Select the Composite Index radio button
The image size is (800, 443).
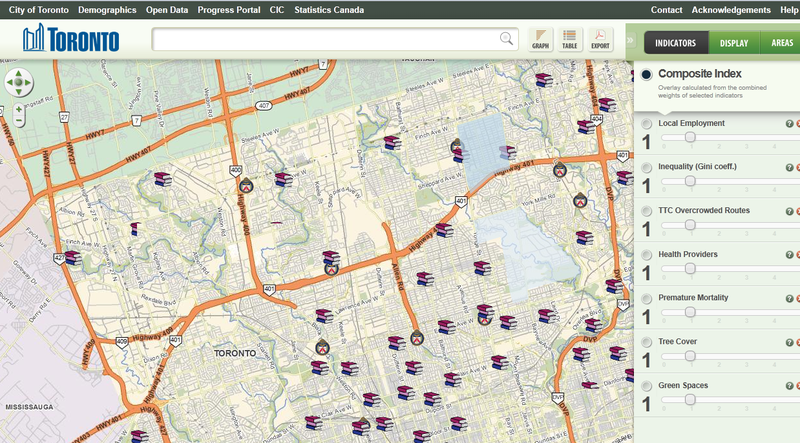click(x=647, y=75)
